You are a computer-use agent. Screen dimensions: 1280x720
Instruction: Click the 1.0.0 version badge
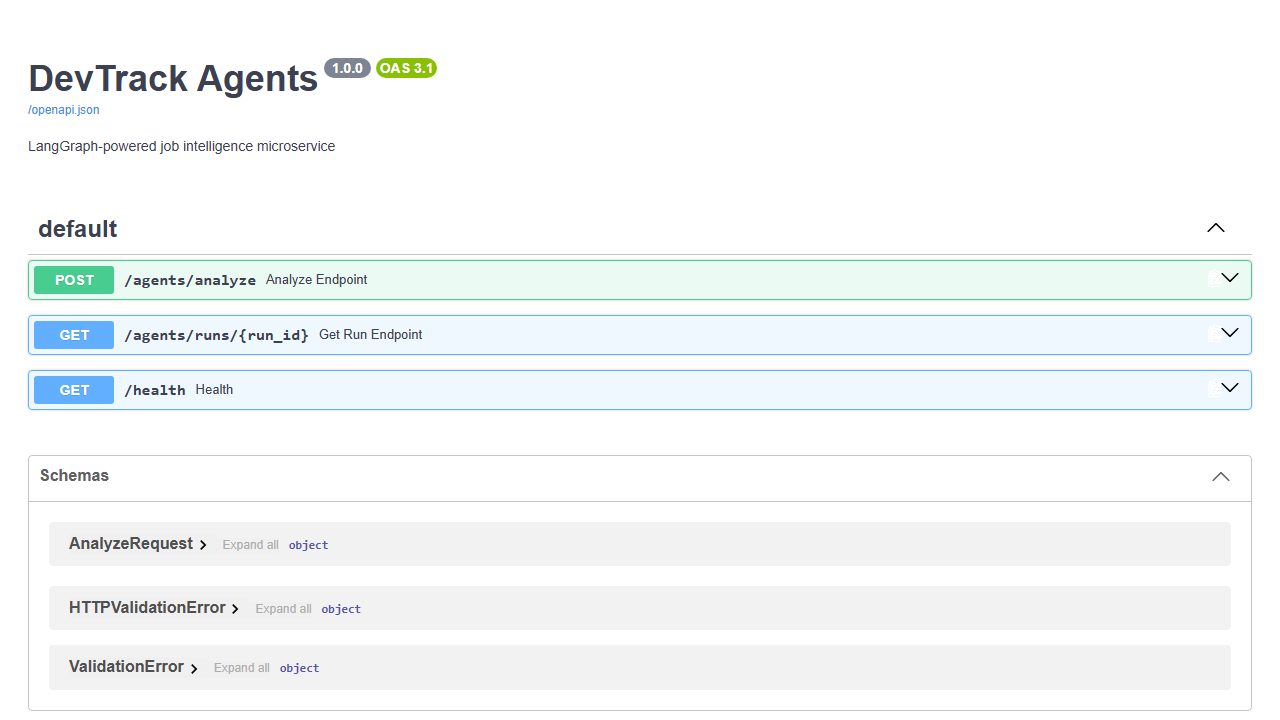(x=347, y=68)
